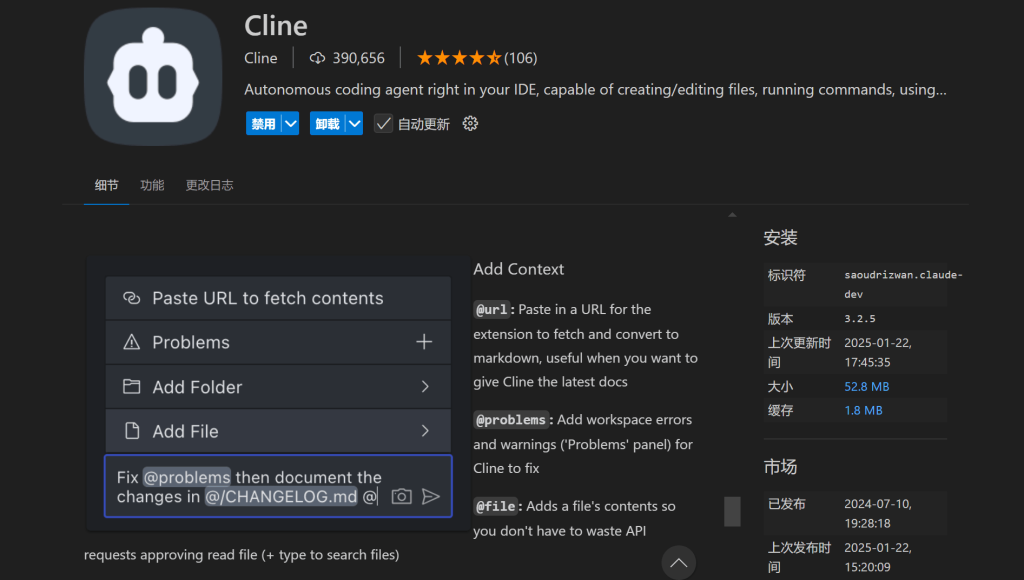The image size is (1024, 580).
Task: Click the camera icon in chat input
Action: (x=401, y=496)
